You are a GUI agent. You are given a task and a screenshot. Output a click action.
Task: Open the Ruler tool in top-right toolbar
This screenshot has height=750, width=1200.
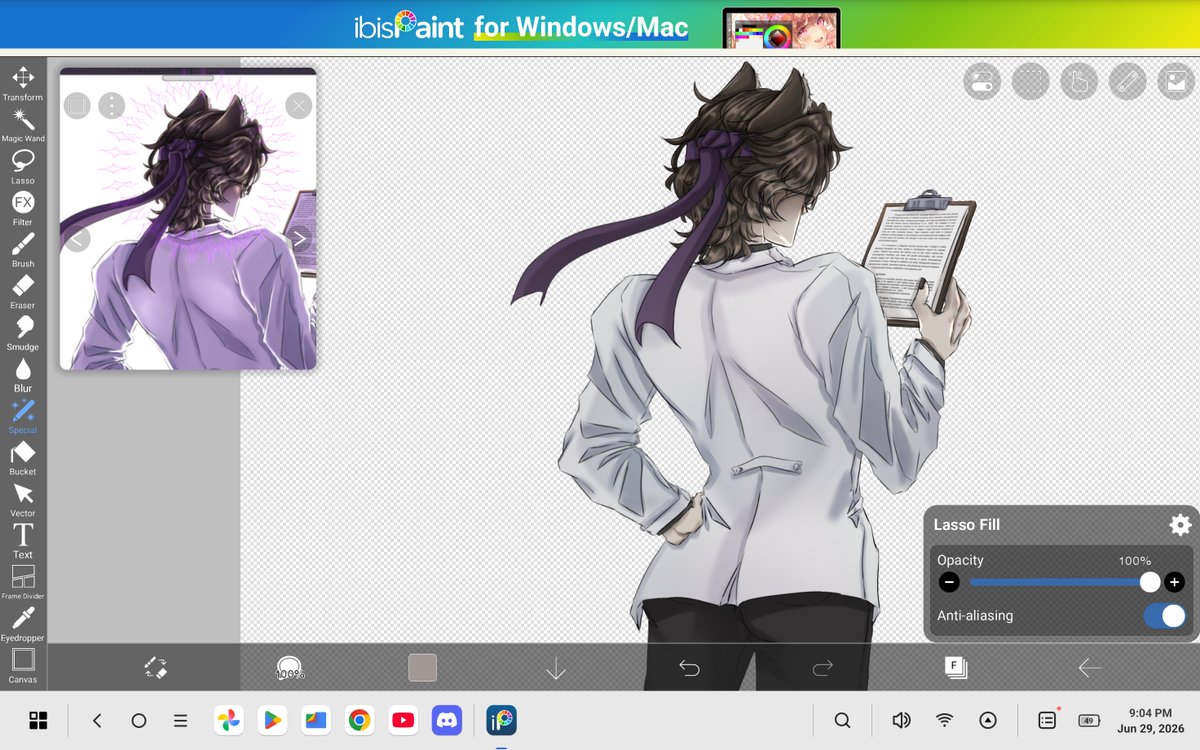1128,82
